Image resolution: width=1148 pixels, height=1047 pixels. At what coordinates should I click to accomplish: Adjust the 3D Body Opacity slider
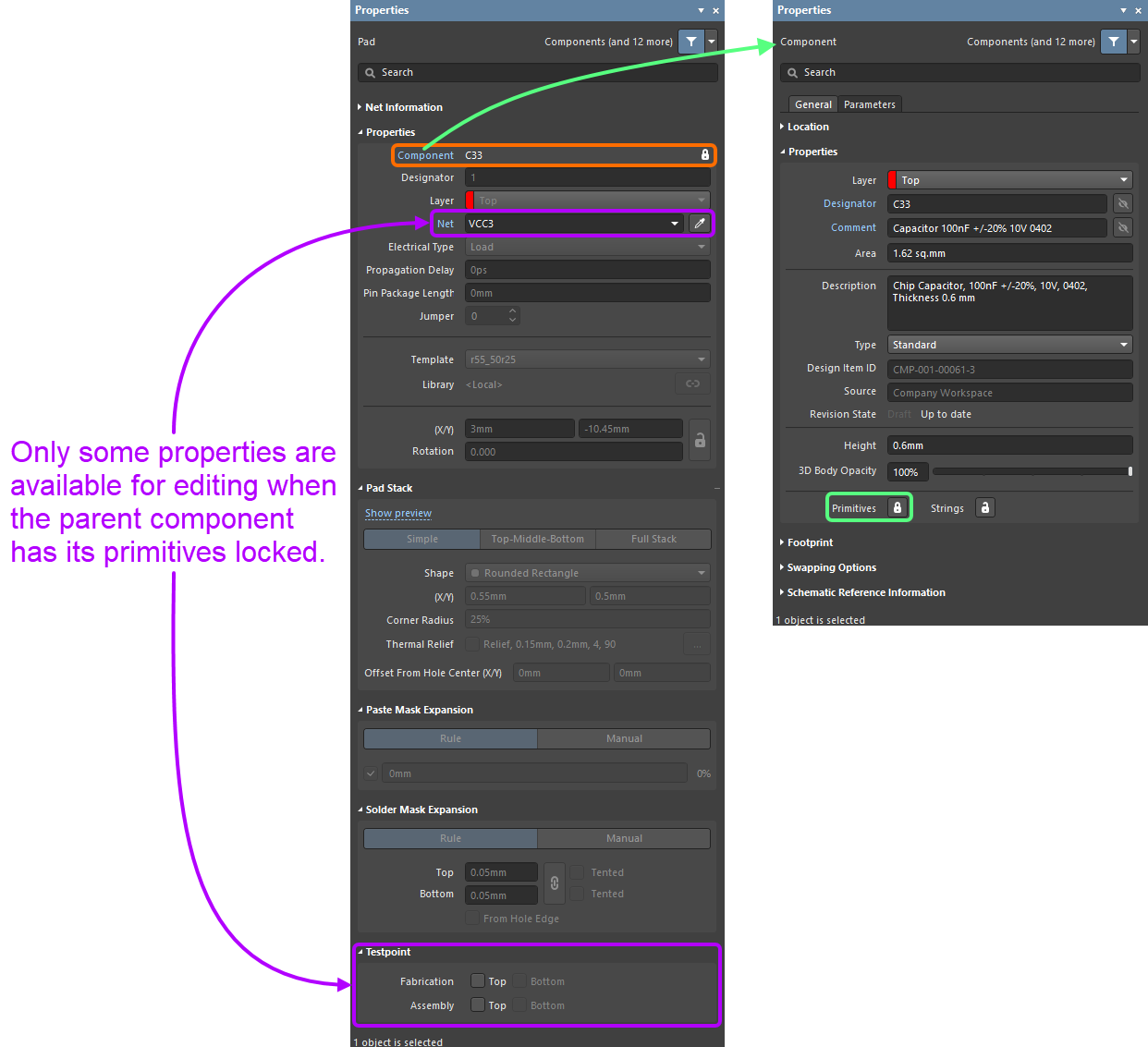(1032, 471)
